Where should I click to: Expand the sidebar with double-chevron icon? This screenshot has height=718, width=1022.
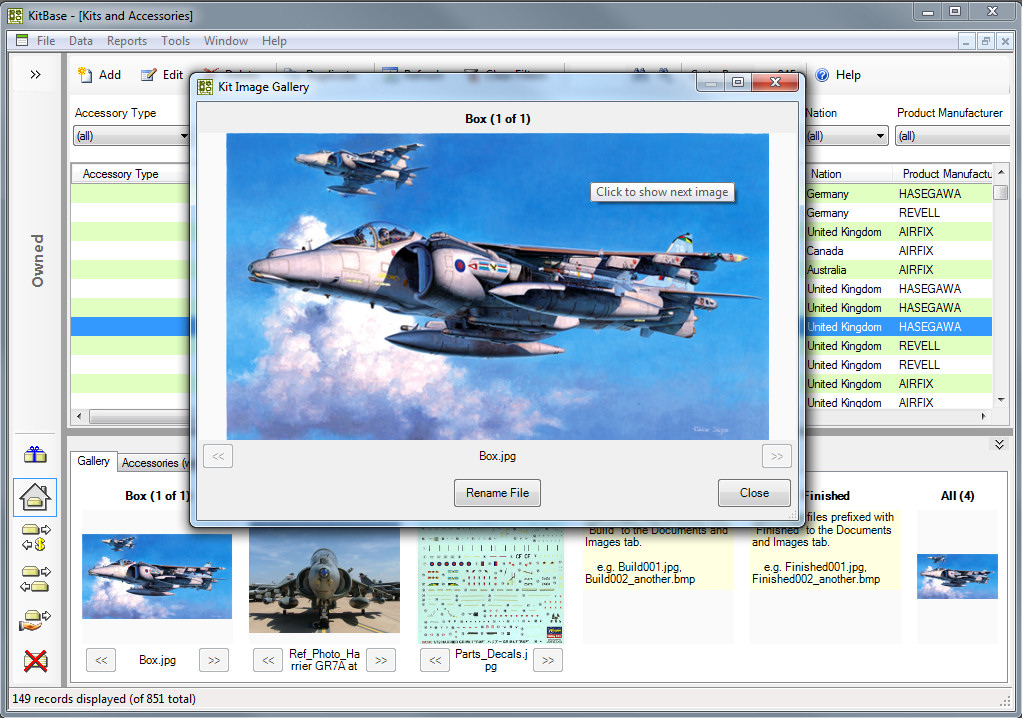point(35,74)
